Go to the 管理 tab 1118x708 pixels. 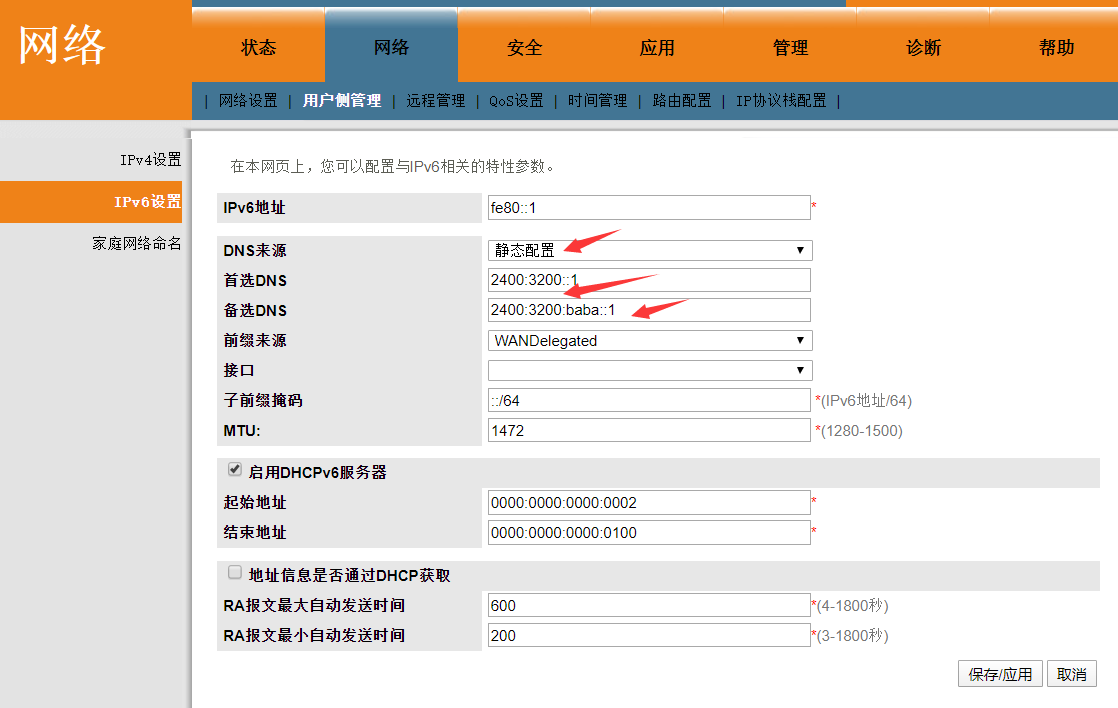tap(790, 48)
